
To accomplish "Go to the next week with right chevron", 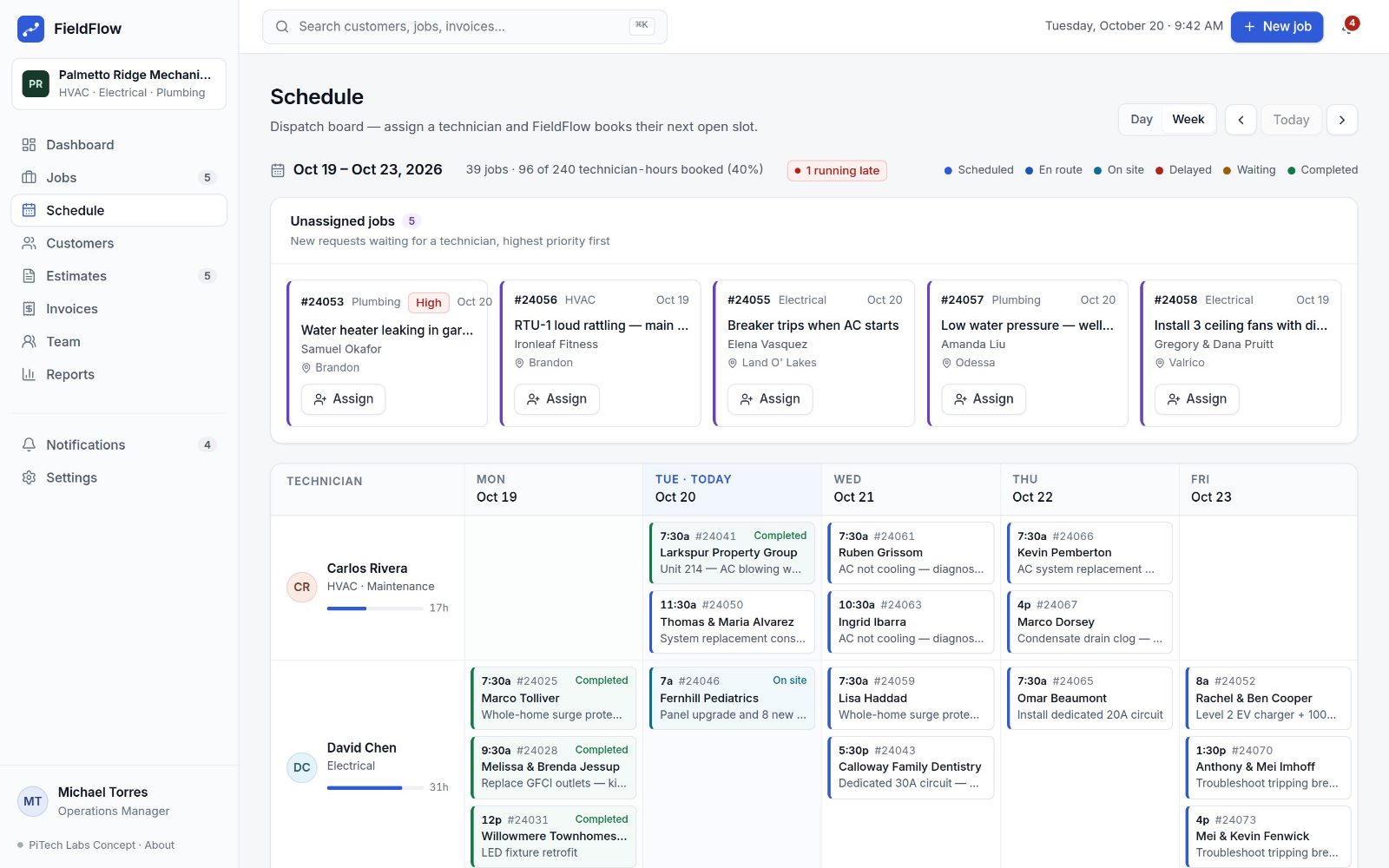I will click(1342, 120).
